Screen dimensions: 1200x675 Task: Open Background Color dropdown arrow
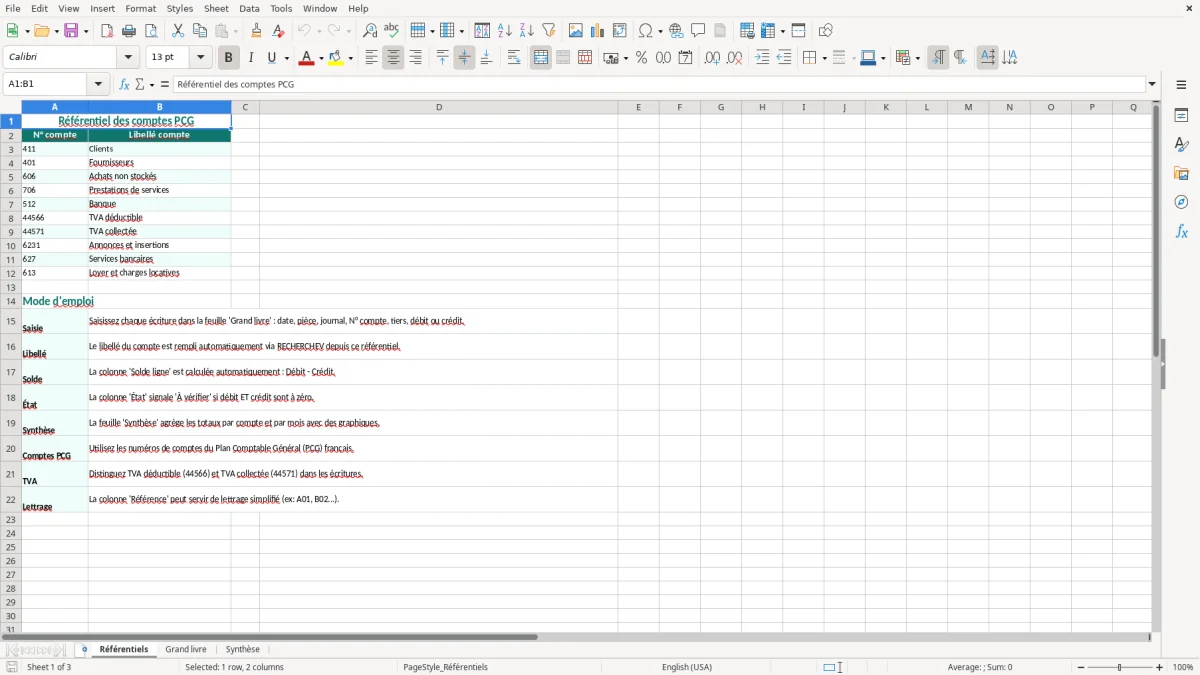click(351, 58)
